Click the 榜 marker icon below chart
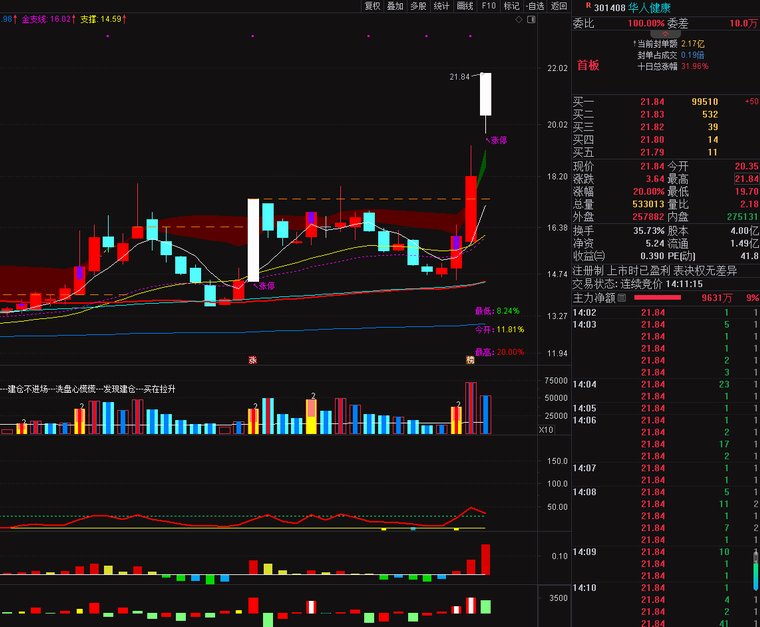This screenshot has width=760, height=627. click(x=470, y=359)
